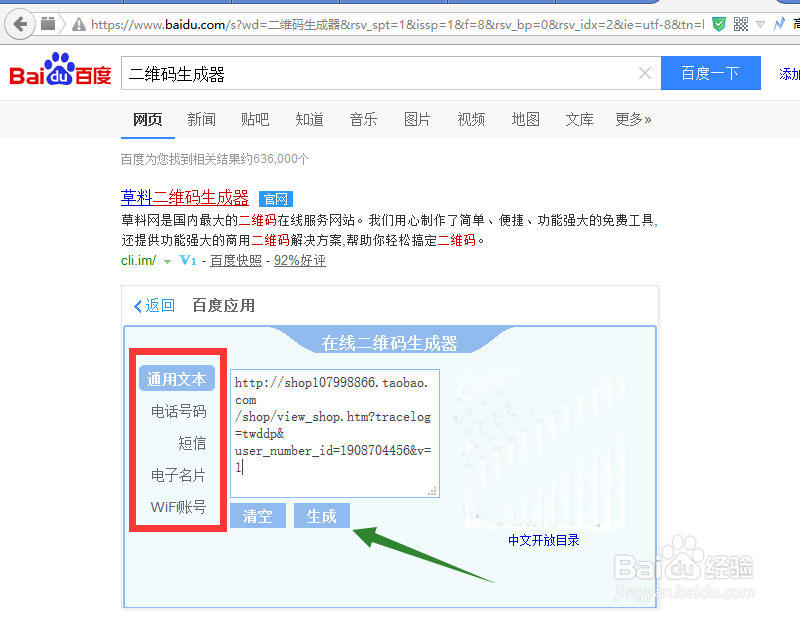The image size is (800, 620).
Task: Click the address bar URL text
Action: click(397, 24)
